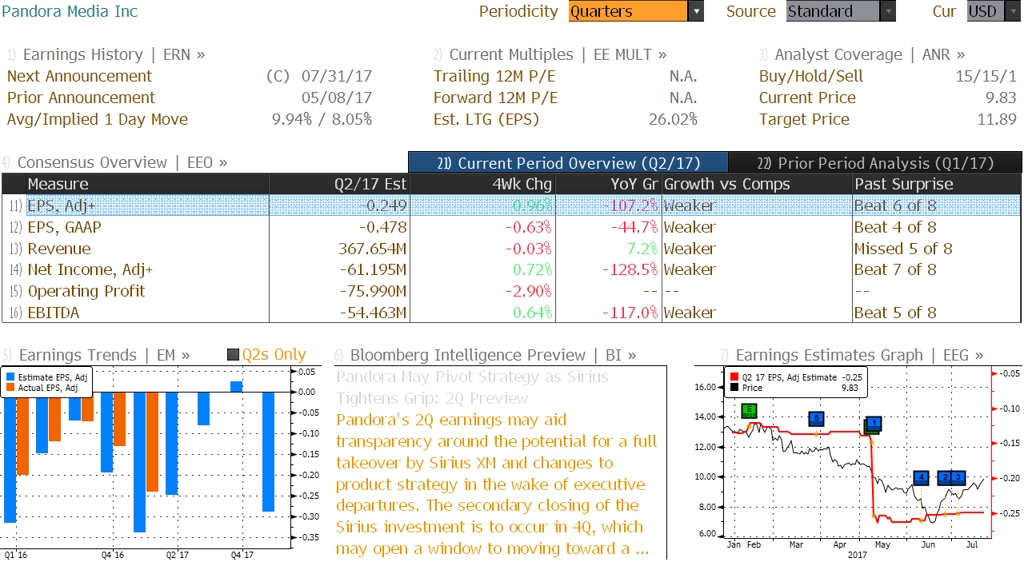Open Pandora May Pivot Strategy preview headline

[472, 387]
